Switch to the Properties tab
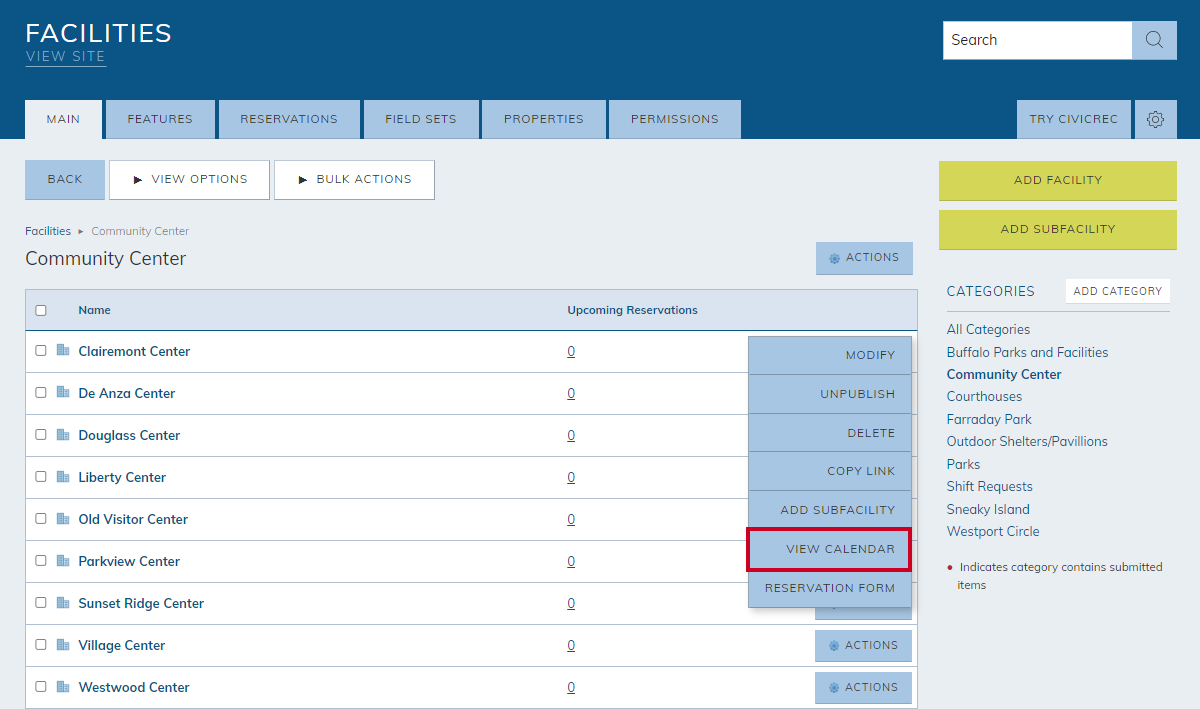 click(544, 119)
